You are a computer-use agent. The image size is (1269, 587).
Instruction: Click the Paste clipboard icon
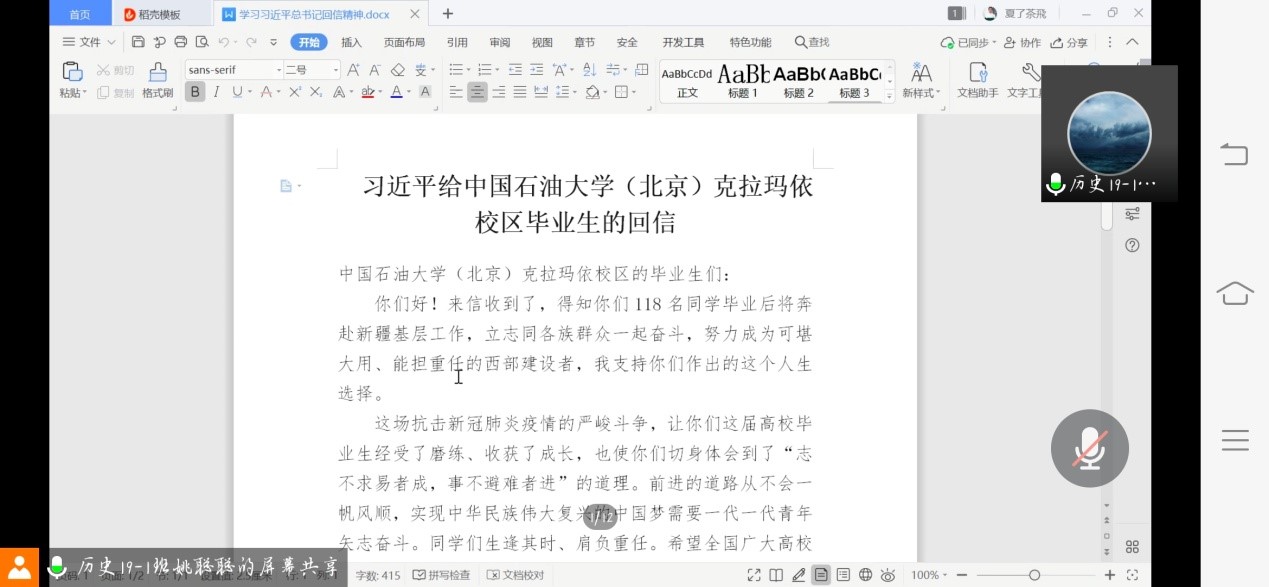pyautogui.click(x=72, y=71)
